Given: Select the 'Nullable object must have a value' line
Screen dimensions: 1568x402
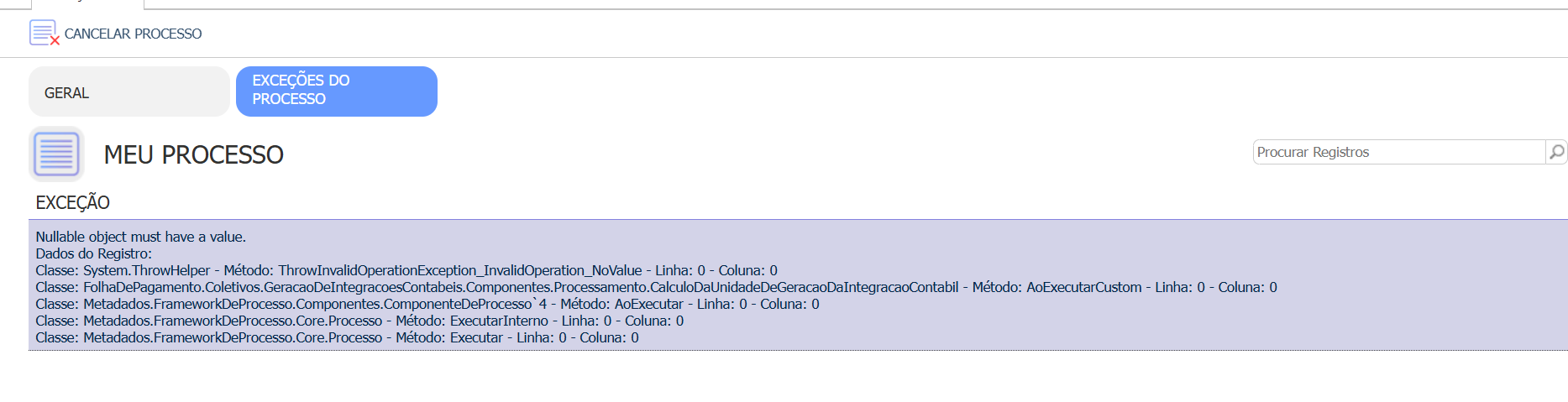Looking at the screenshot, I should click(141, 237).
